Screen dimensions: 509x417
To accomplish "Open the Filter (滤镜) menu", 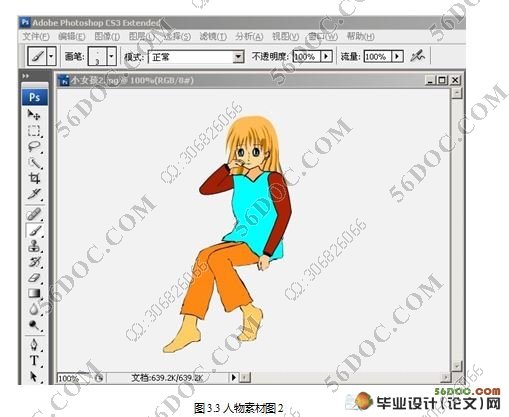I will [x=213, y=36].
